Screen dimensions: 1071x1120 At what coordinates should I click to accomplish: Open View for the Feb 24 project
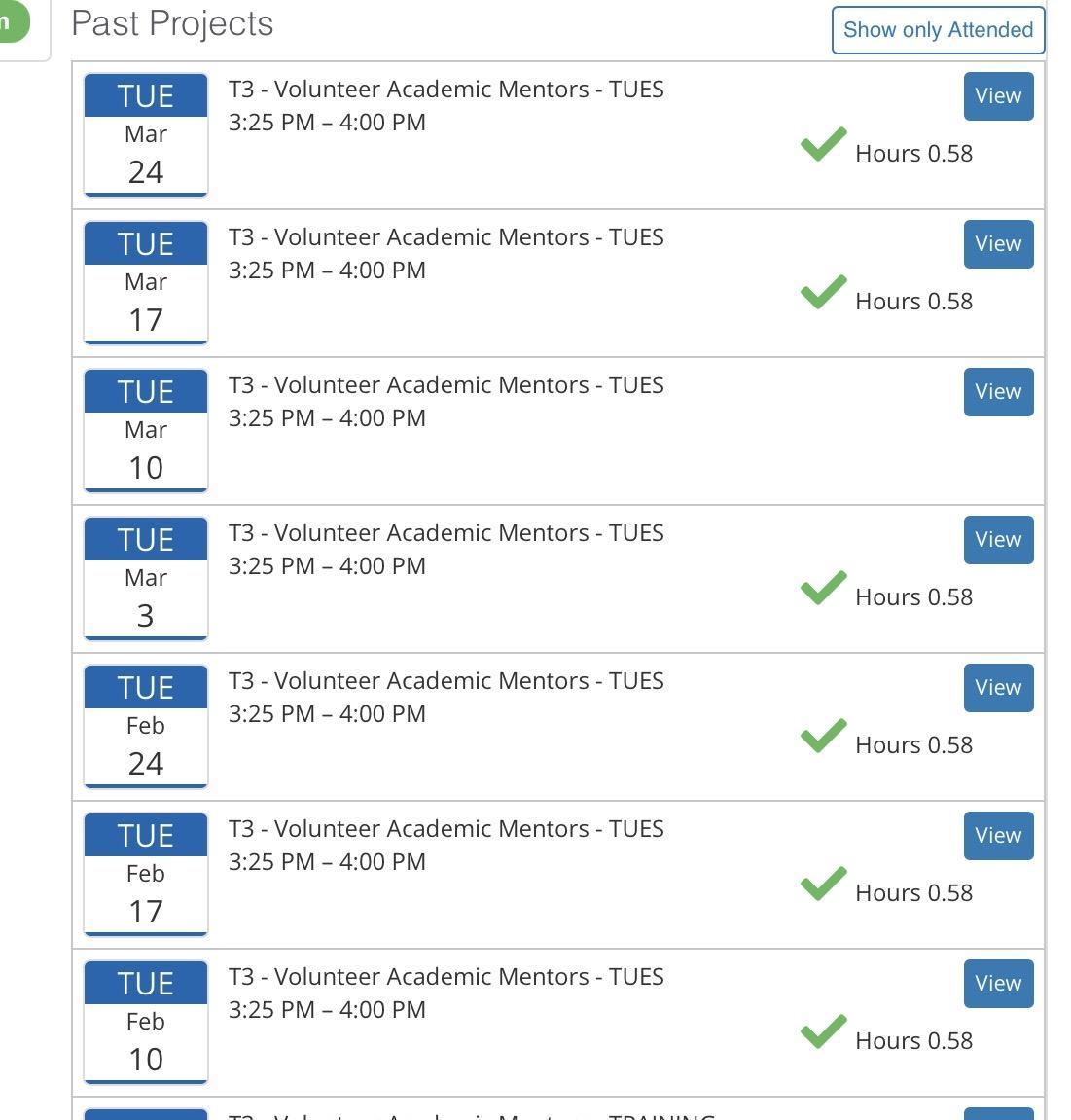[998, 688]
